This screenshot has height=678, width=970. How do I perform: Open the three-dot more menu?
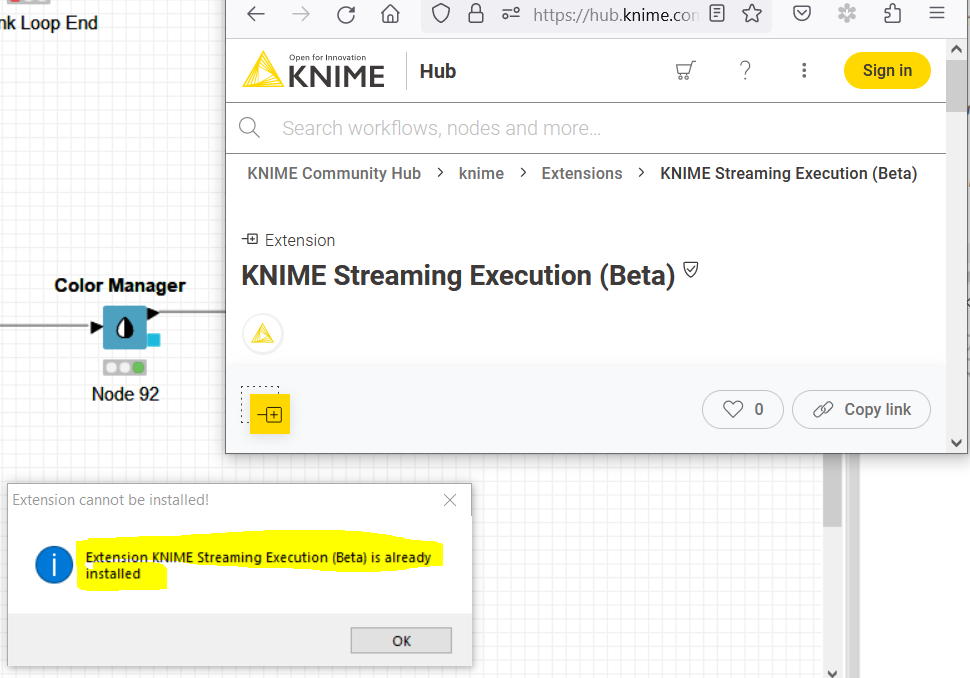click(804, 71)
